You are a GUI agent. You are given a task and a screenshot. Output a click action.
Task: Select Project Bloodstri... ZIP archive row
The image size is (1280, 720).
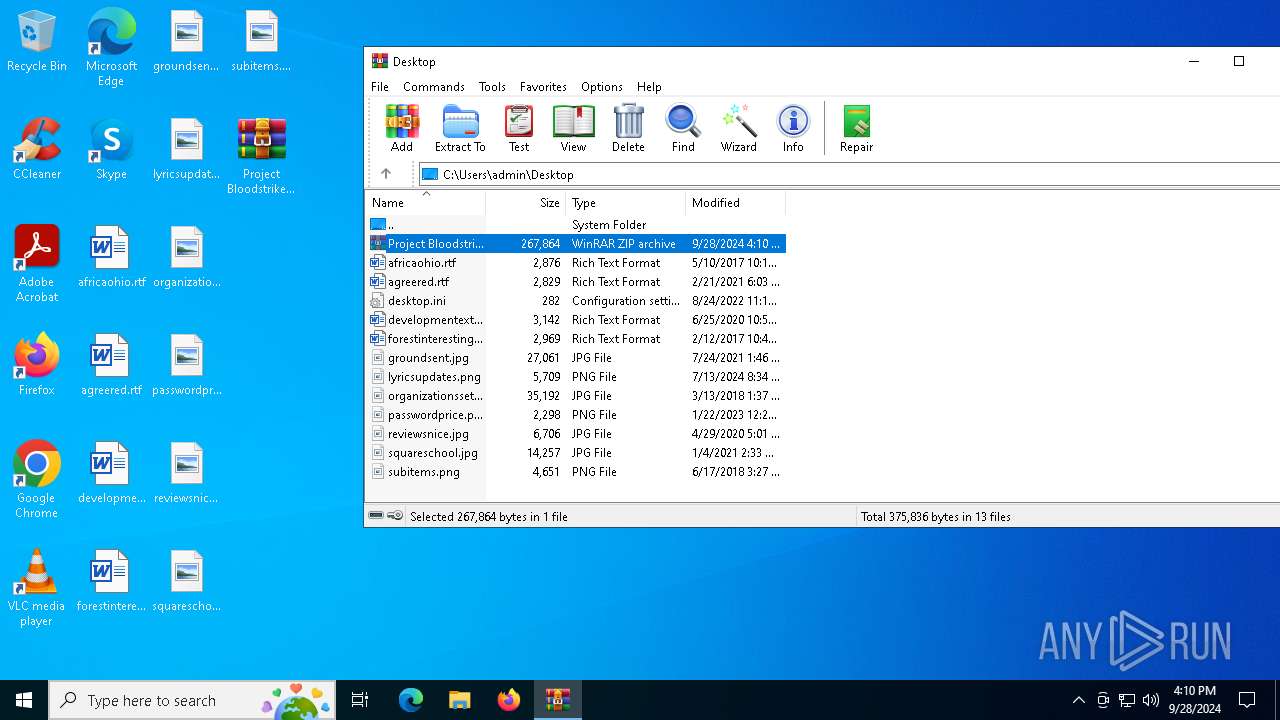(576, 244)
